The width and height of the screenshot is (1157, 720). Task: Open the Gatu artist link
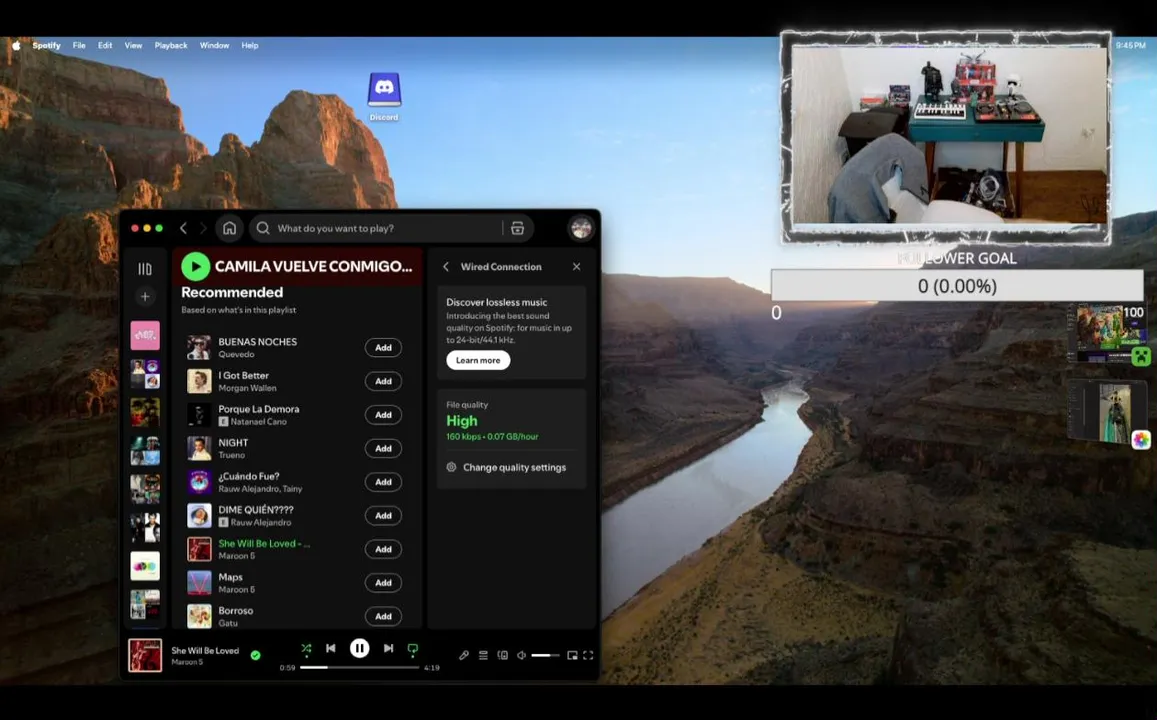coord(227,623)
